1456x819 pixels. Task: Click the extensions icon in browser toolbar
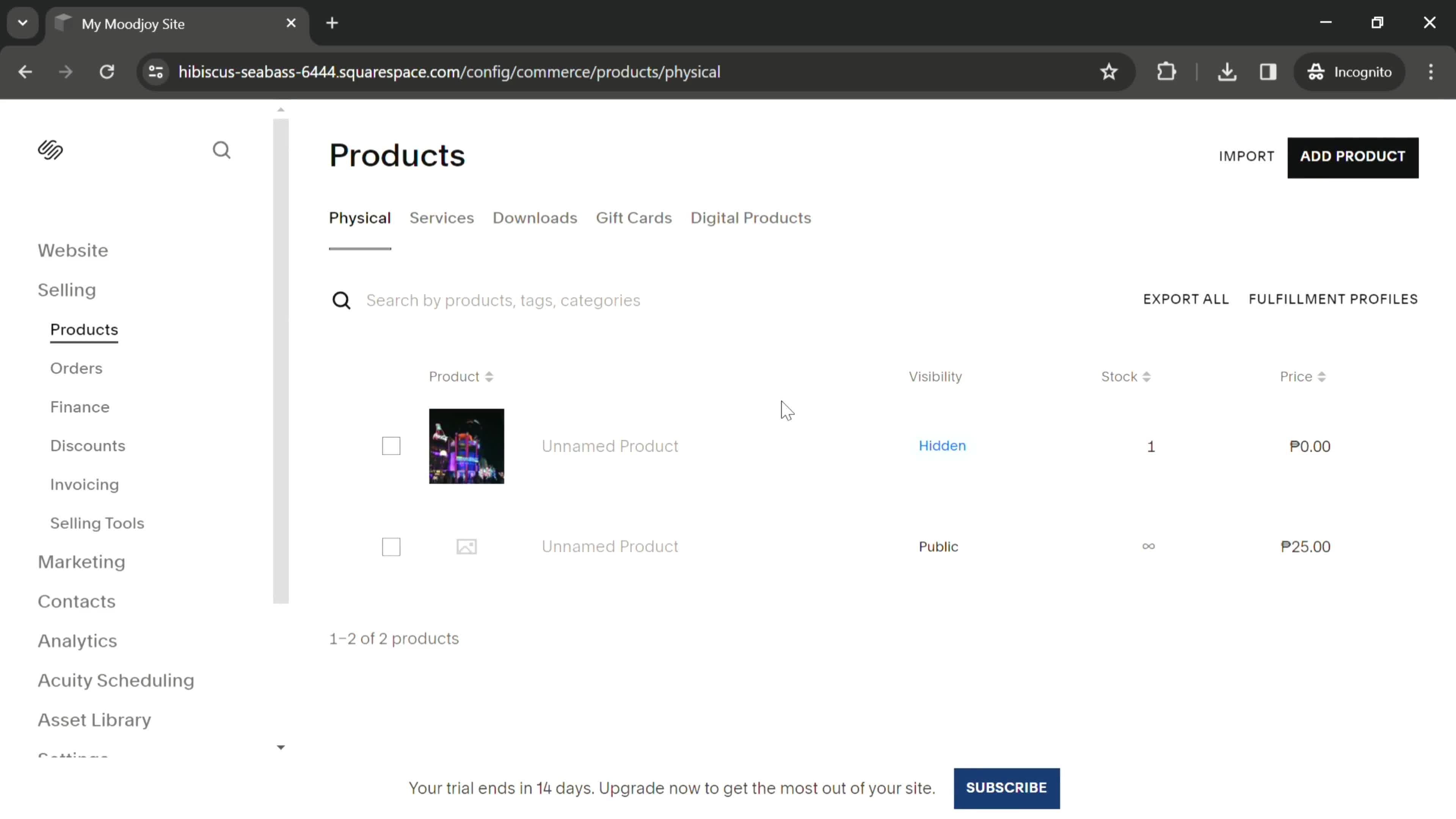pos(1166,71)
